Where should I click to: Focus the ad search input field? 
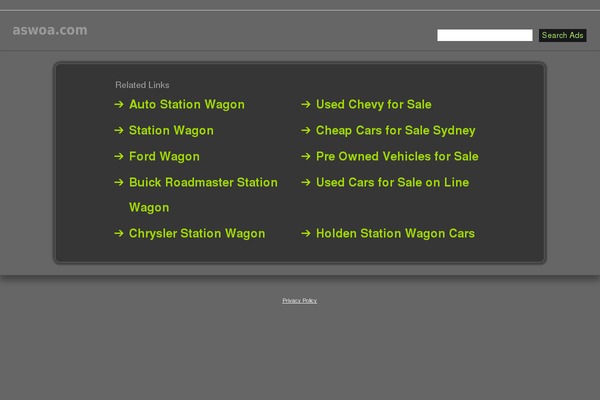coord(485,35)
